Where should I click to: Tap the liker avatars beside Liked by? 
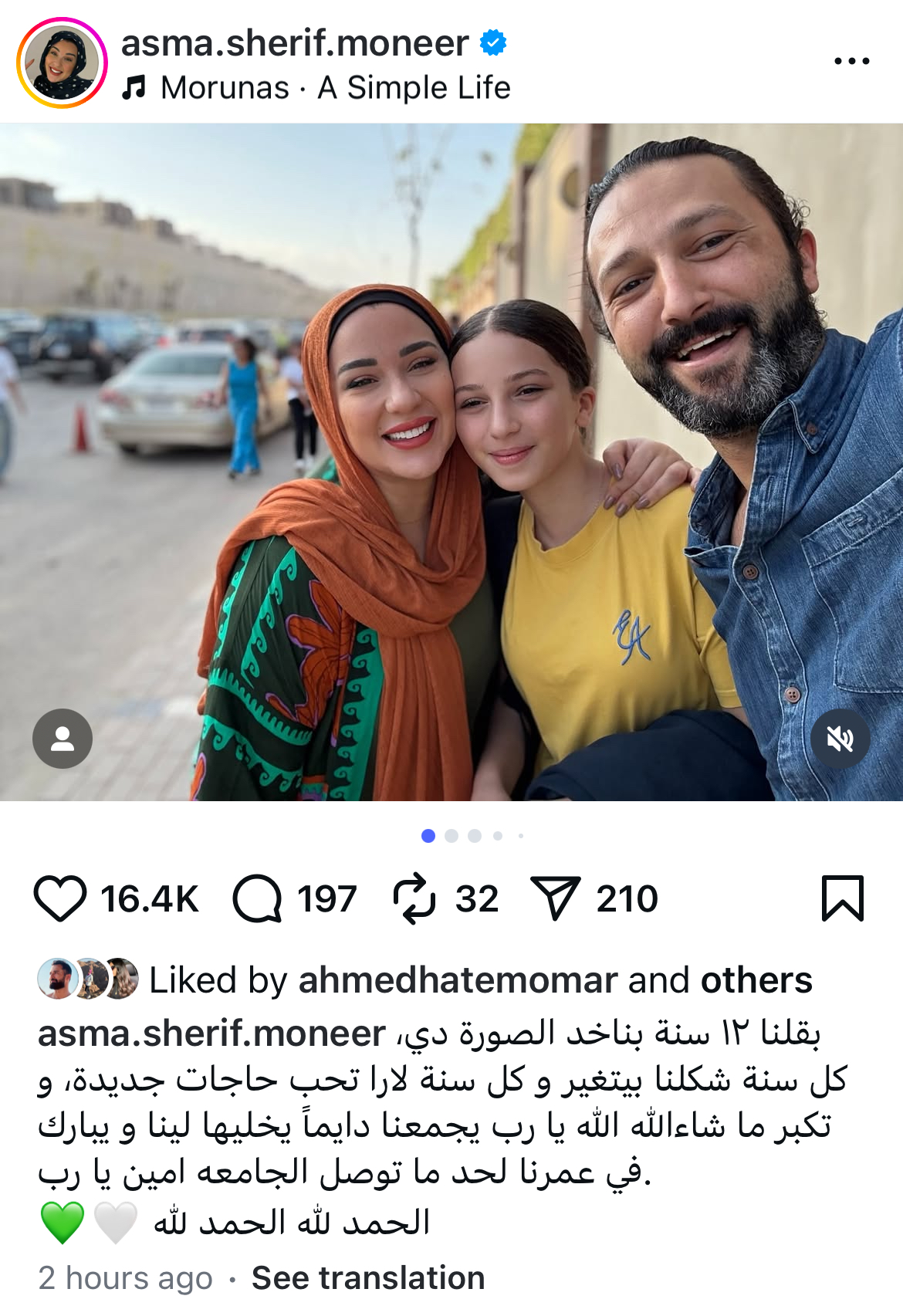[x=88, y=979]
